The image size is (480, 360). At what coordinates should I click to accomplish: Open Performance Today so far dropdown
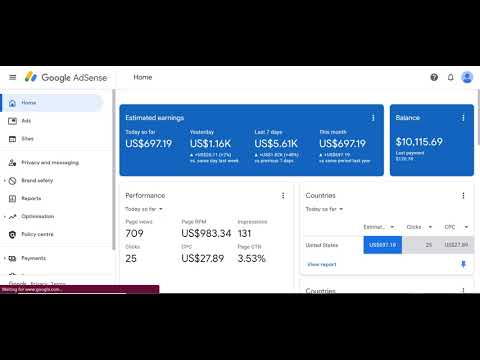(x=144, y=209)
